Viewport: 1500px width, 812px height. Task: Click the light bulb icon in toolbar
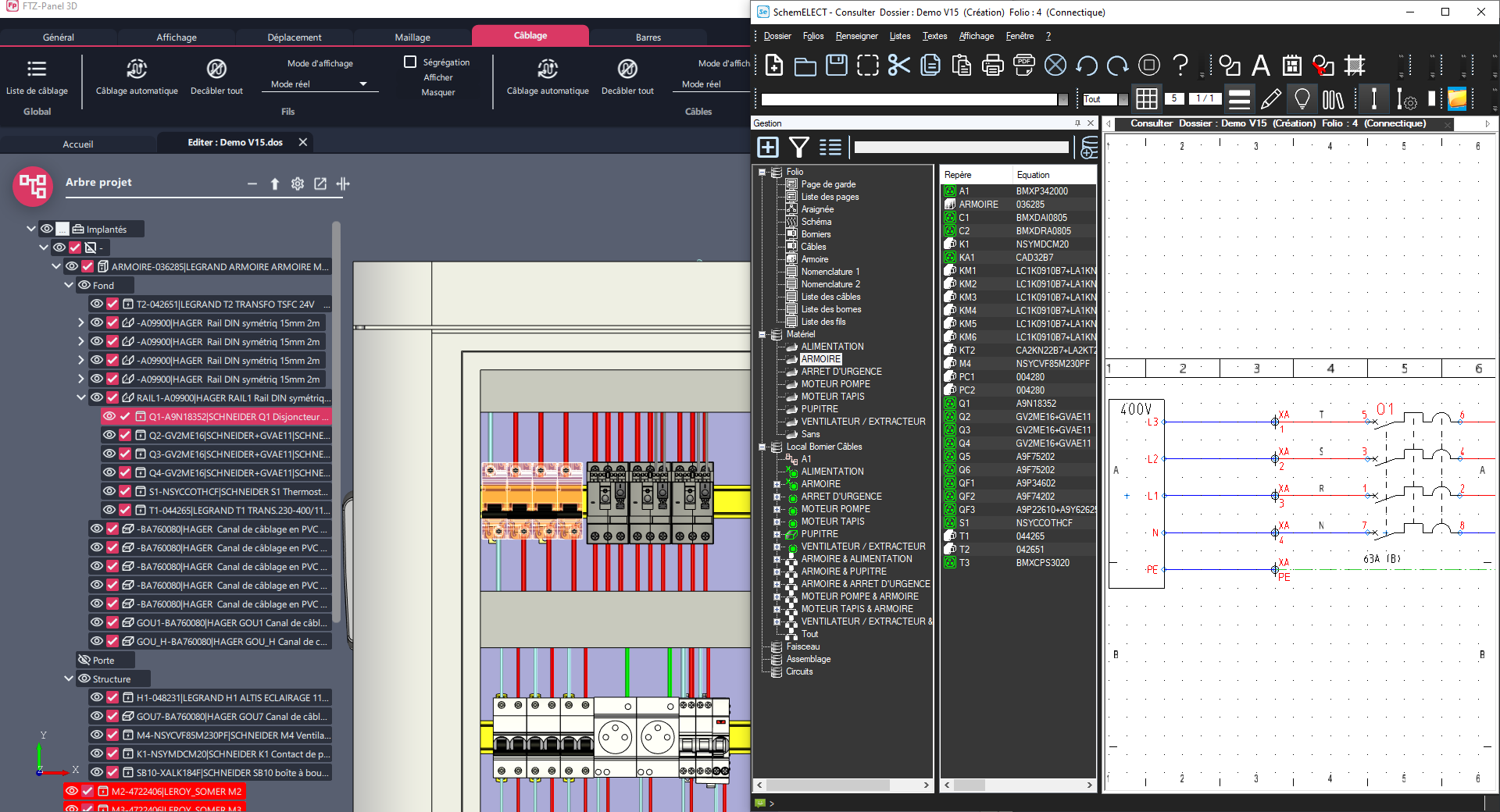click(1302, 99)
